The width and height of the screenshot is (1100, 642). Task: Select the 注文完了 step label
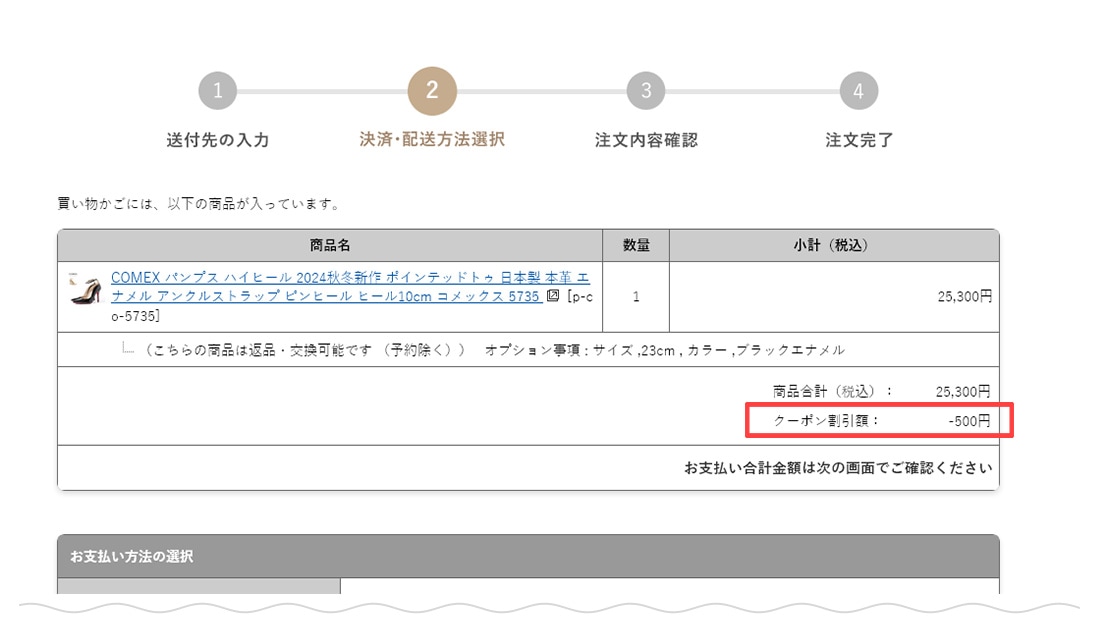click(858, 140)
